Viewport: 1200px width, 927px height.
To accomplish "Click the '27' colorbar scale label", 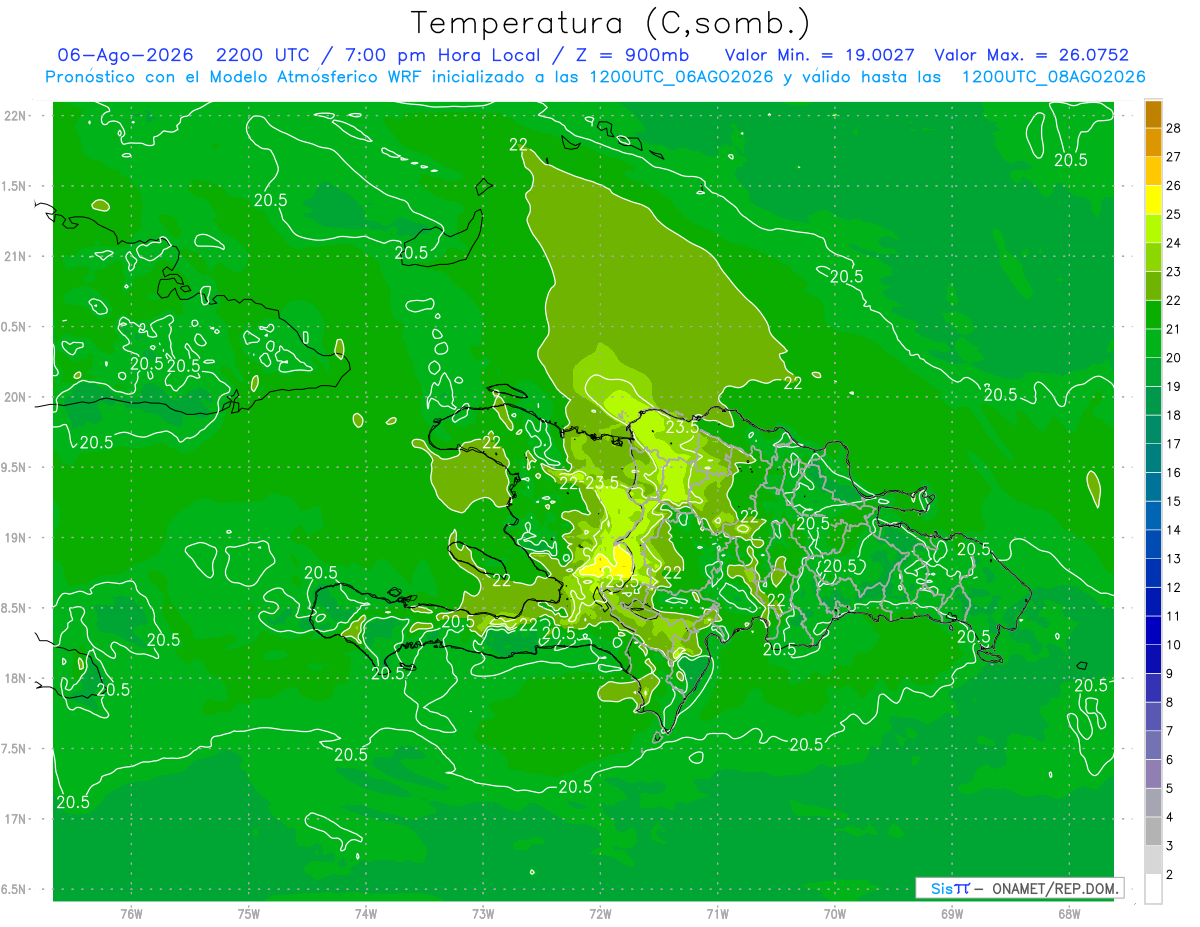I will pos(1174,157).
